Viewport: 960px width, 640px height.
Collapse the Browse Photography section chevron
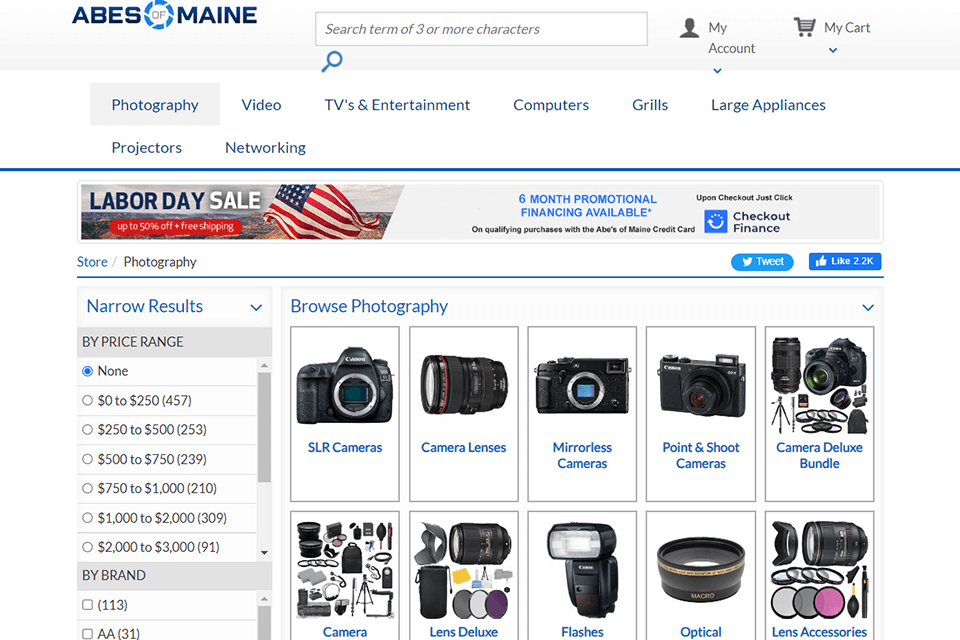pyautogui.click(x=868, y=307)
